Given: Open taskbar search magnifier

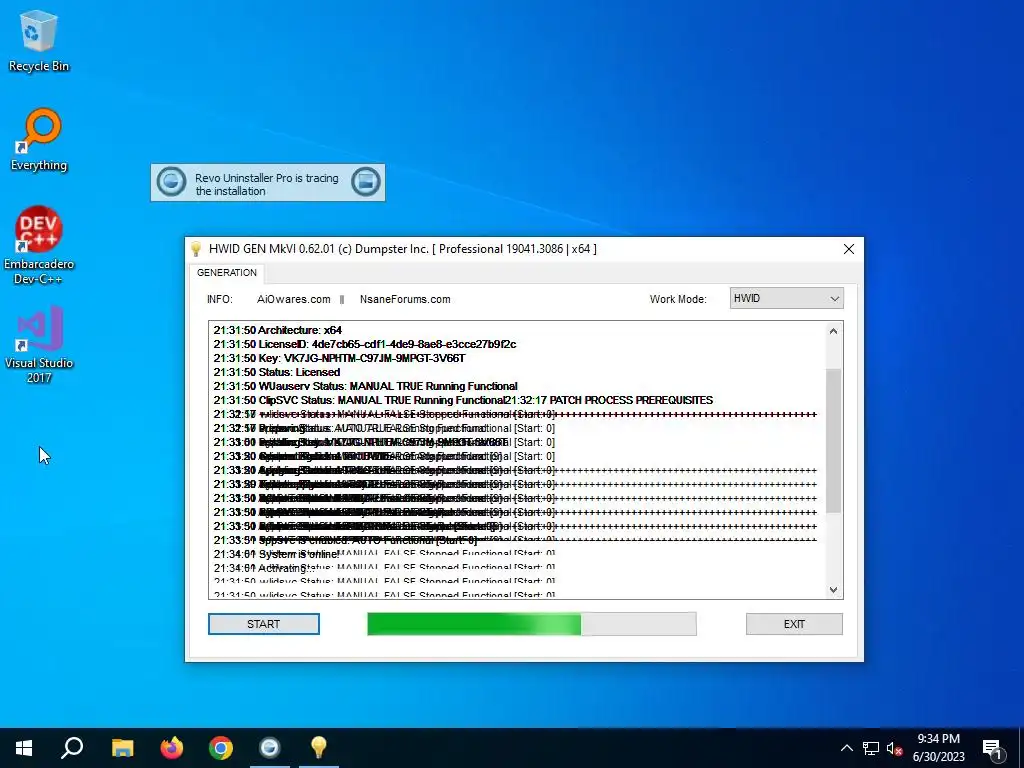Looking at the screenshot, I should coord(72,748).
